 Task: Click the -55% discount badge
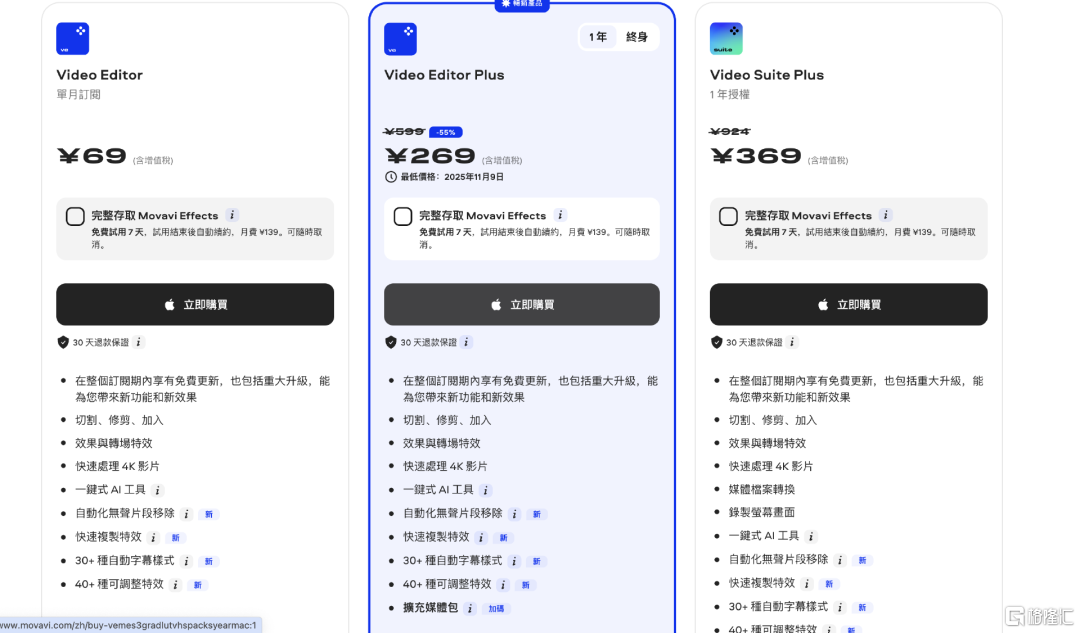445,132
